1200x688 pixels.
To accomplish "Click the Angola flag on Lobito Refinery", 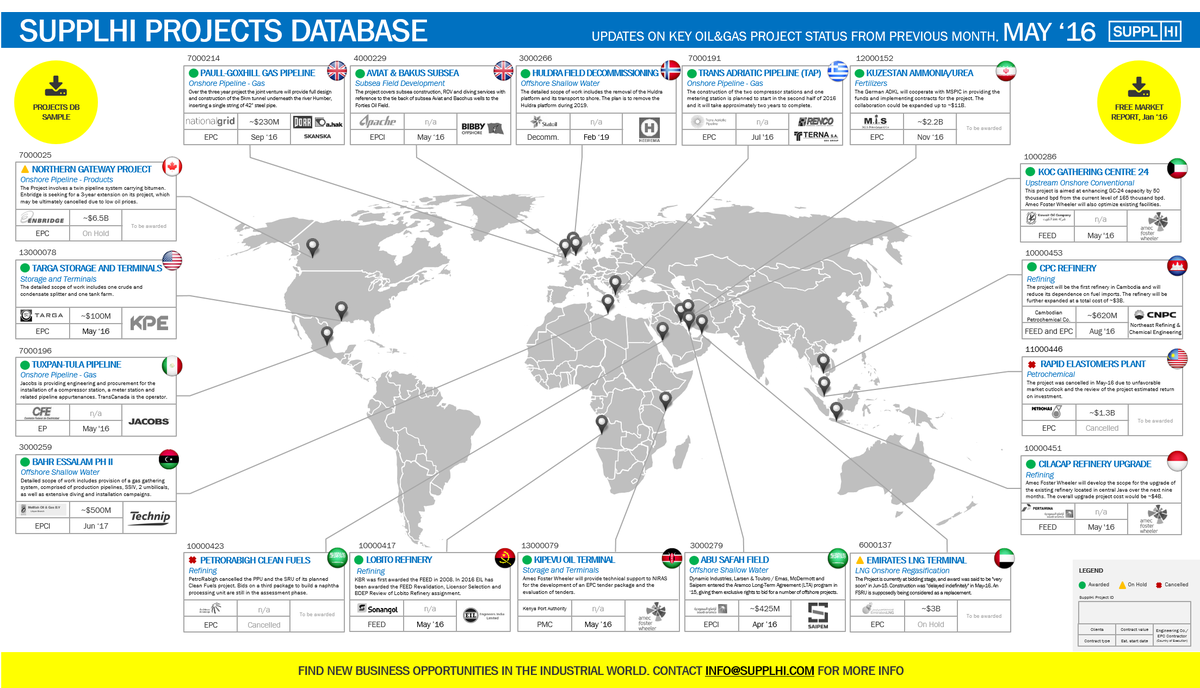I will point(504,558).
